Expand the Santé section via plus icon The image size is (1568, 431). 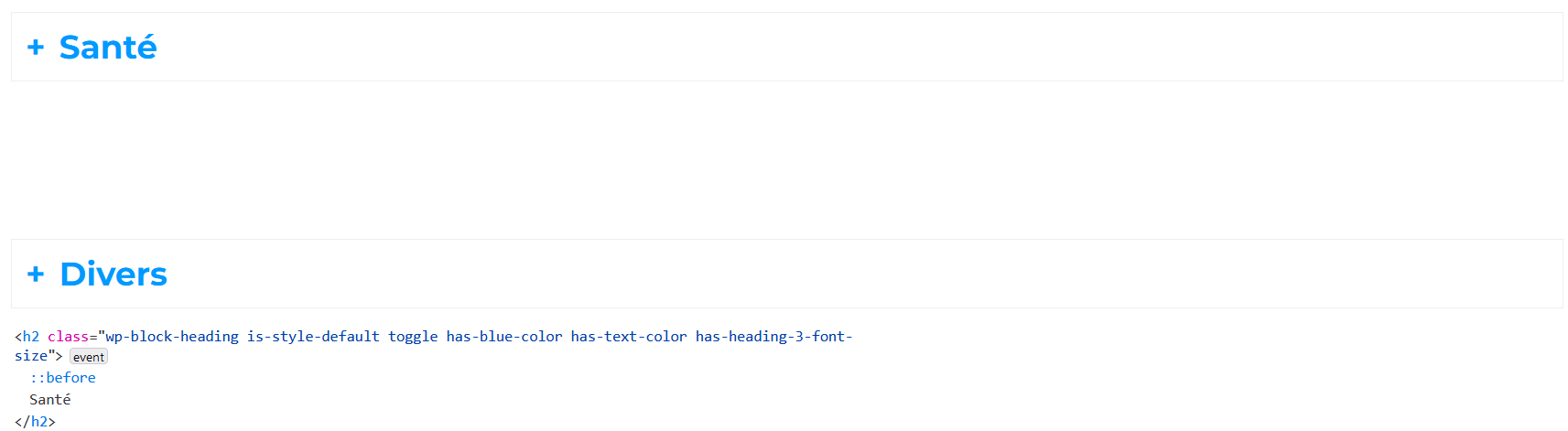pos(36,48)
